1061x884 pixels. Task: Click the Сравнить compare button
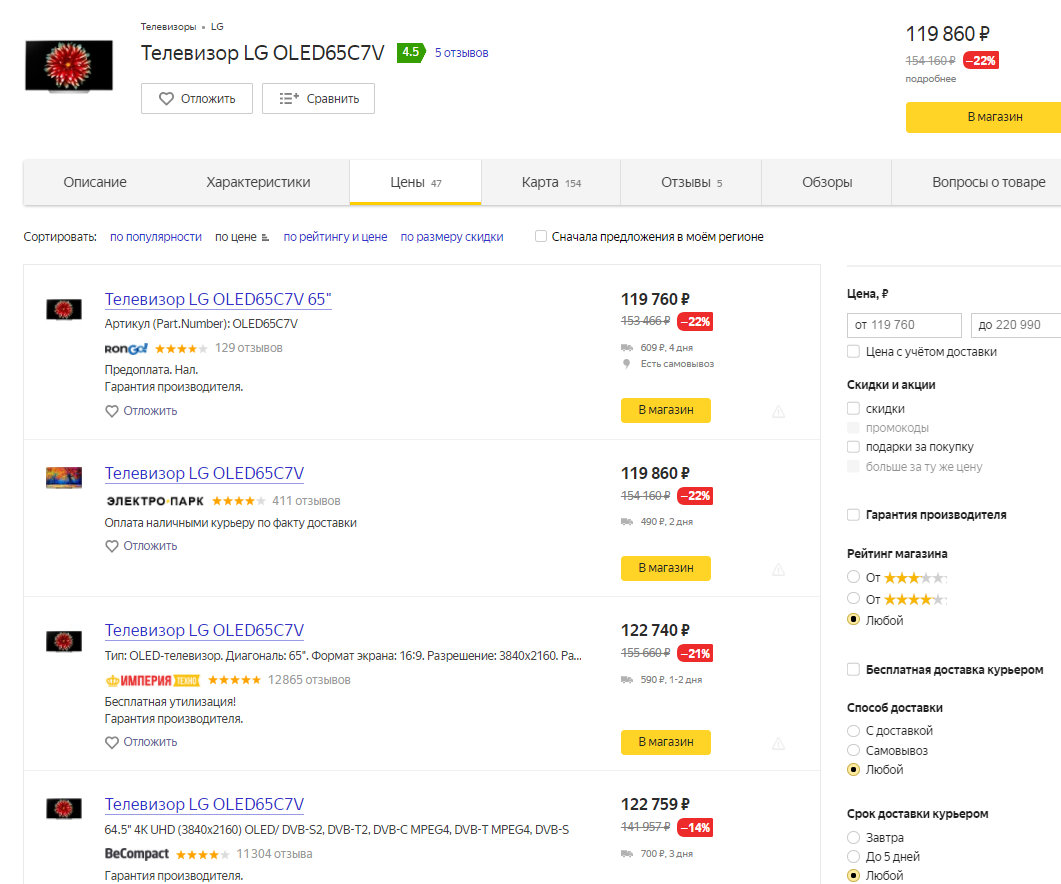coord(318,98)
